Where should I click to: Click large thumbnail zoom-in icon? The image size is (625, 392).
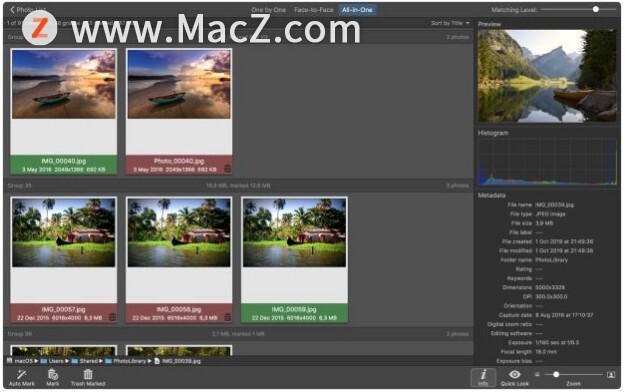point(611,374)
